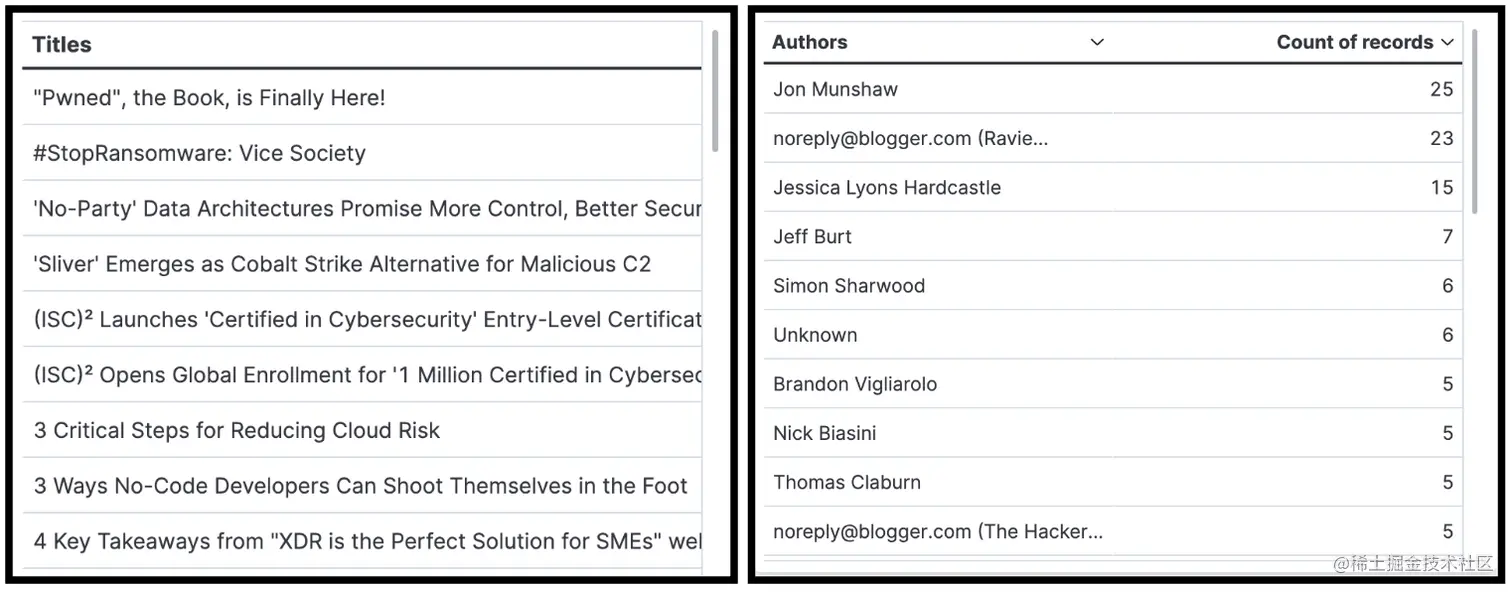Image resolution: width=1512 pixels, height=592 pixels.
Task: Select the record count 25 cell
Action: [1288, 89]
